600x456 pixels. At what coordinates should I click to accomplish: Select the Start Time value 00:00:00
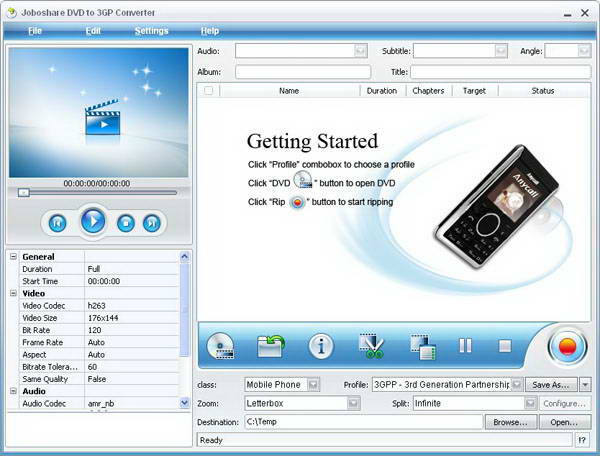131,281
